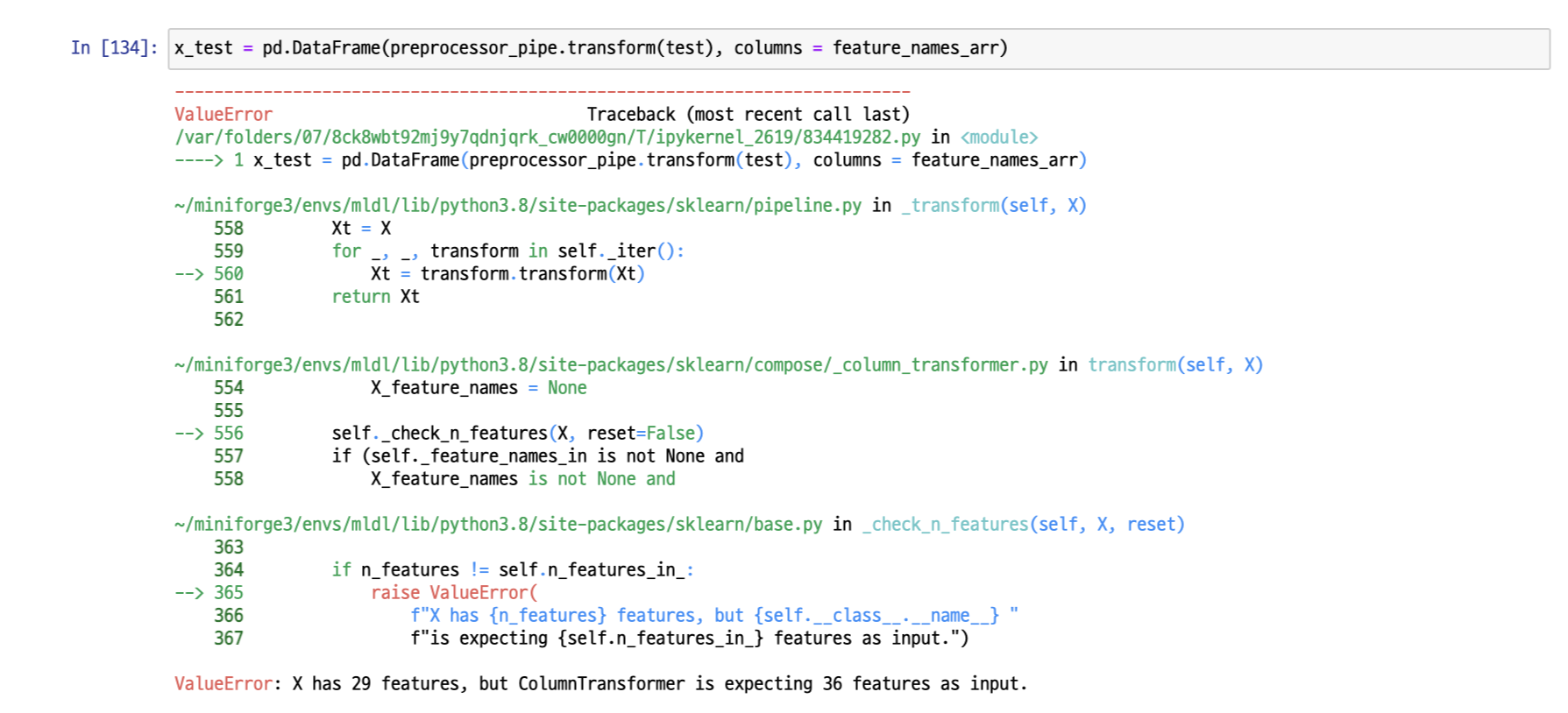Click line 364 'if n_features != self.n_features_in_:'
The width and height of the screenshot is (1568, 713).
tap(513, 570)
